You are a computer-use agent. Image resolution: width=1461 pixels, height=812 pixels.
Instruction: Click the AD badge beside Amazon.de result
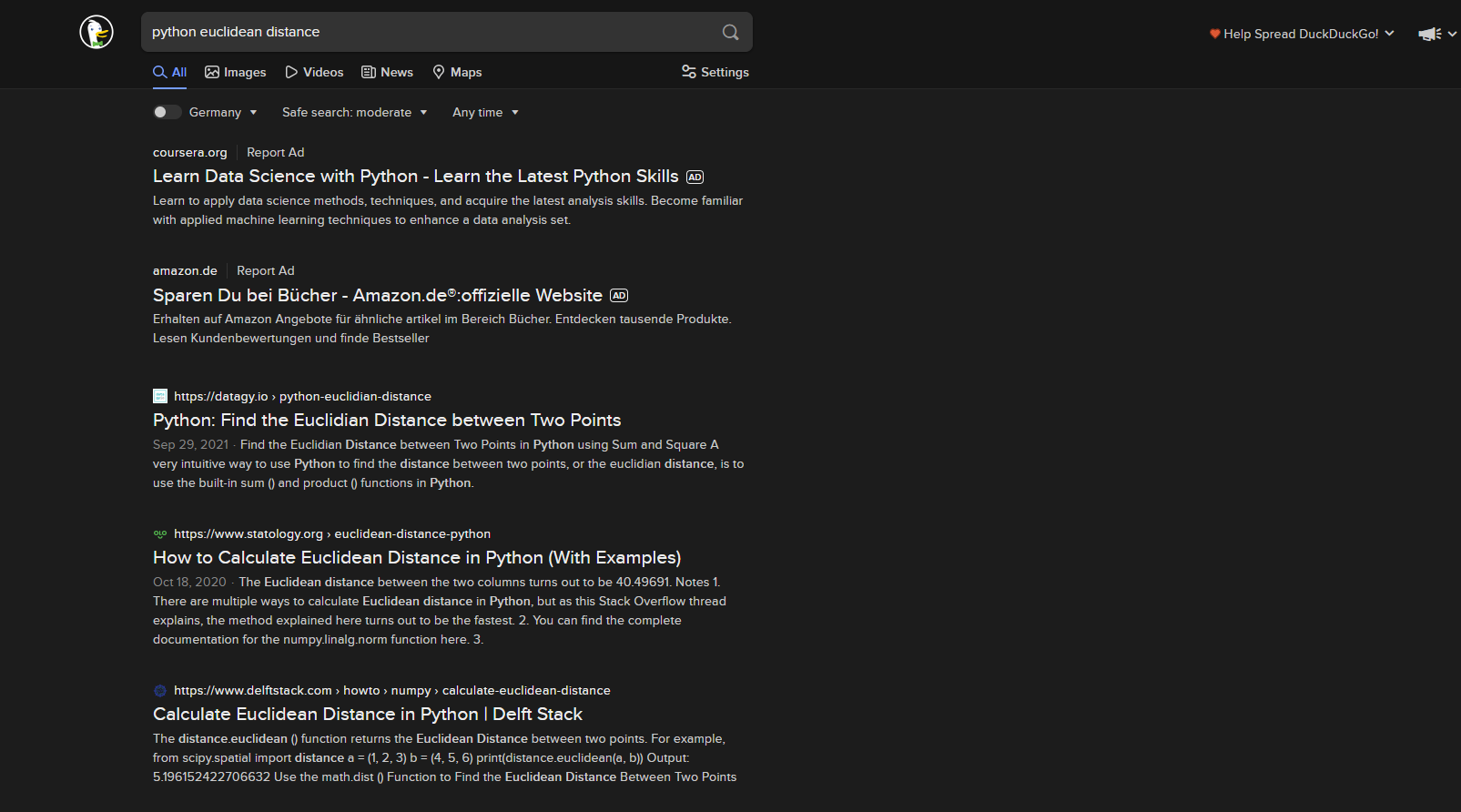click(x=619, y=296)
